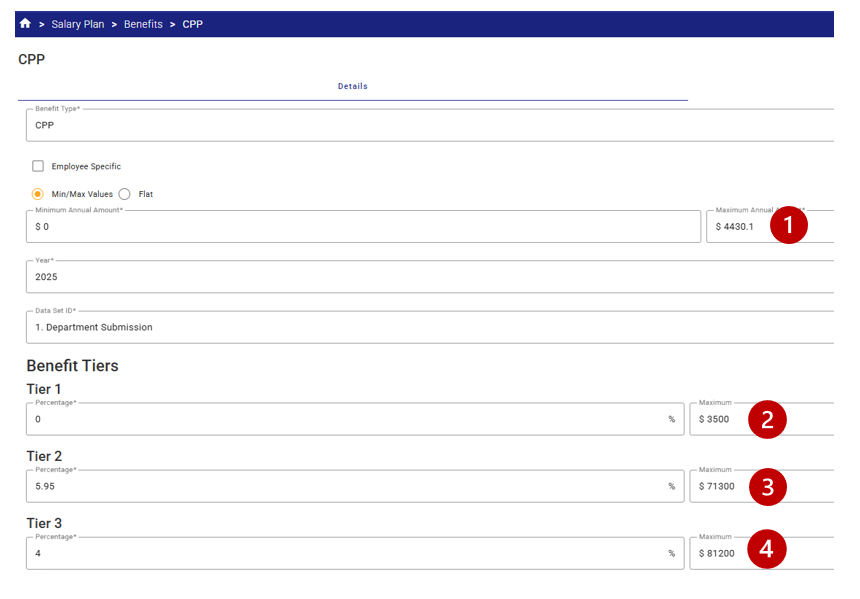This screenshot has width=860, height=599.
Task: Open the Year field showing 2025
Action: [430, 276]
